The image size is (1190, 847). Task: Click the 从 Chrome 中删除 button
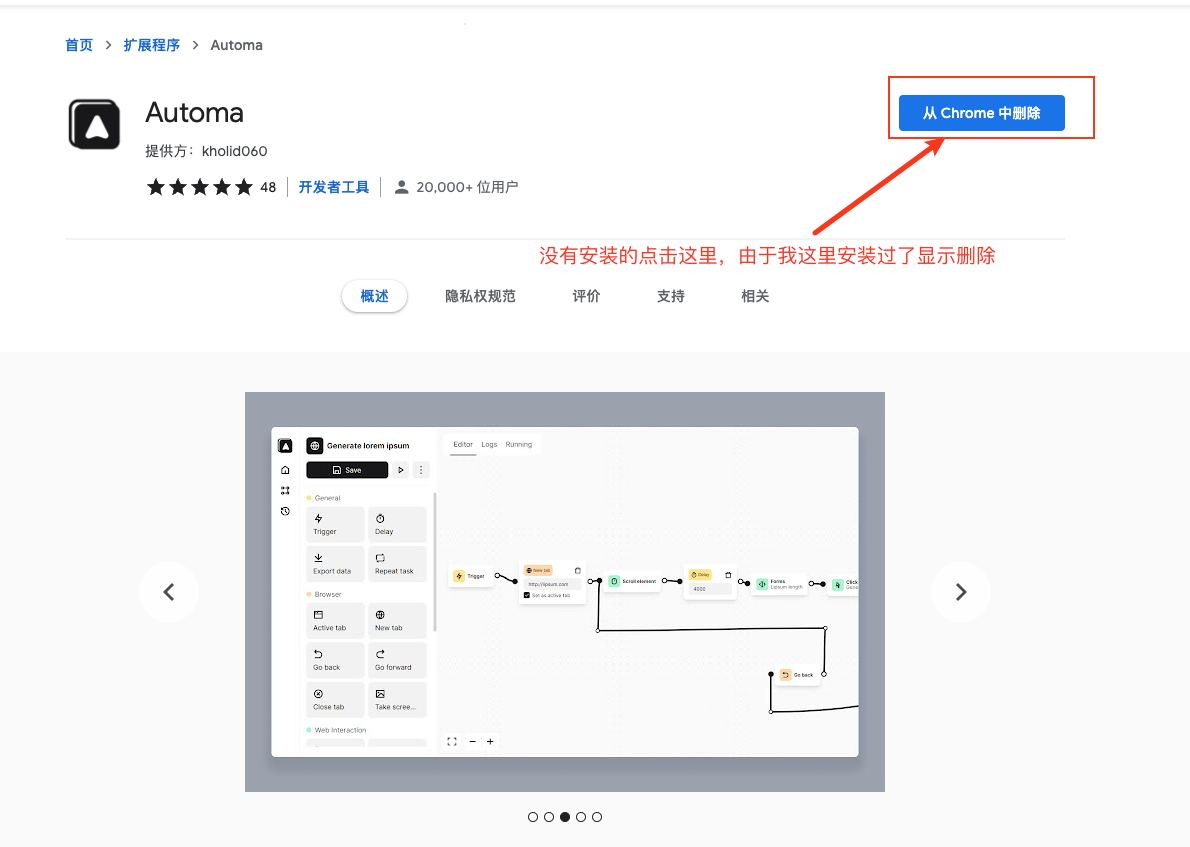981,113
